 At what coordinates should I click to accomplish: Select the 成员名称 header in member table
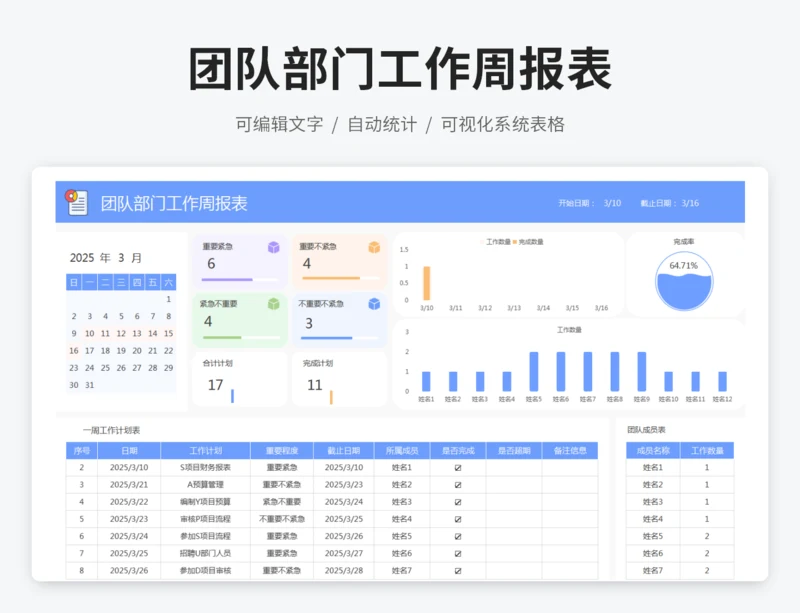(653, 451)
